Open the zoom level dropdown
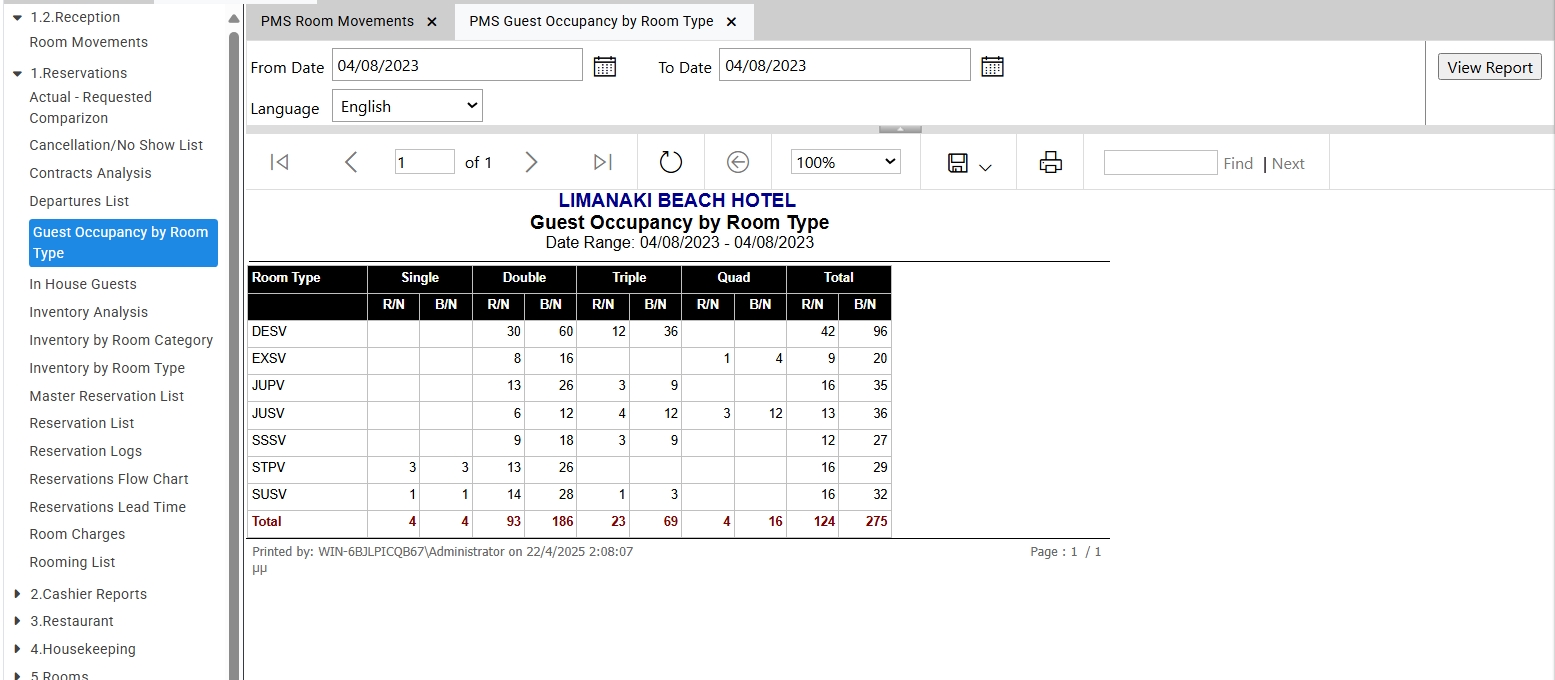This screenshot has width=1555, height=680. coord(846,162)
